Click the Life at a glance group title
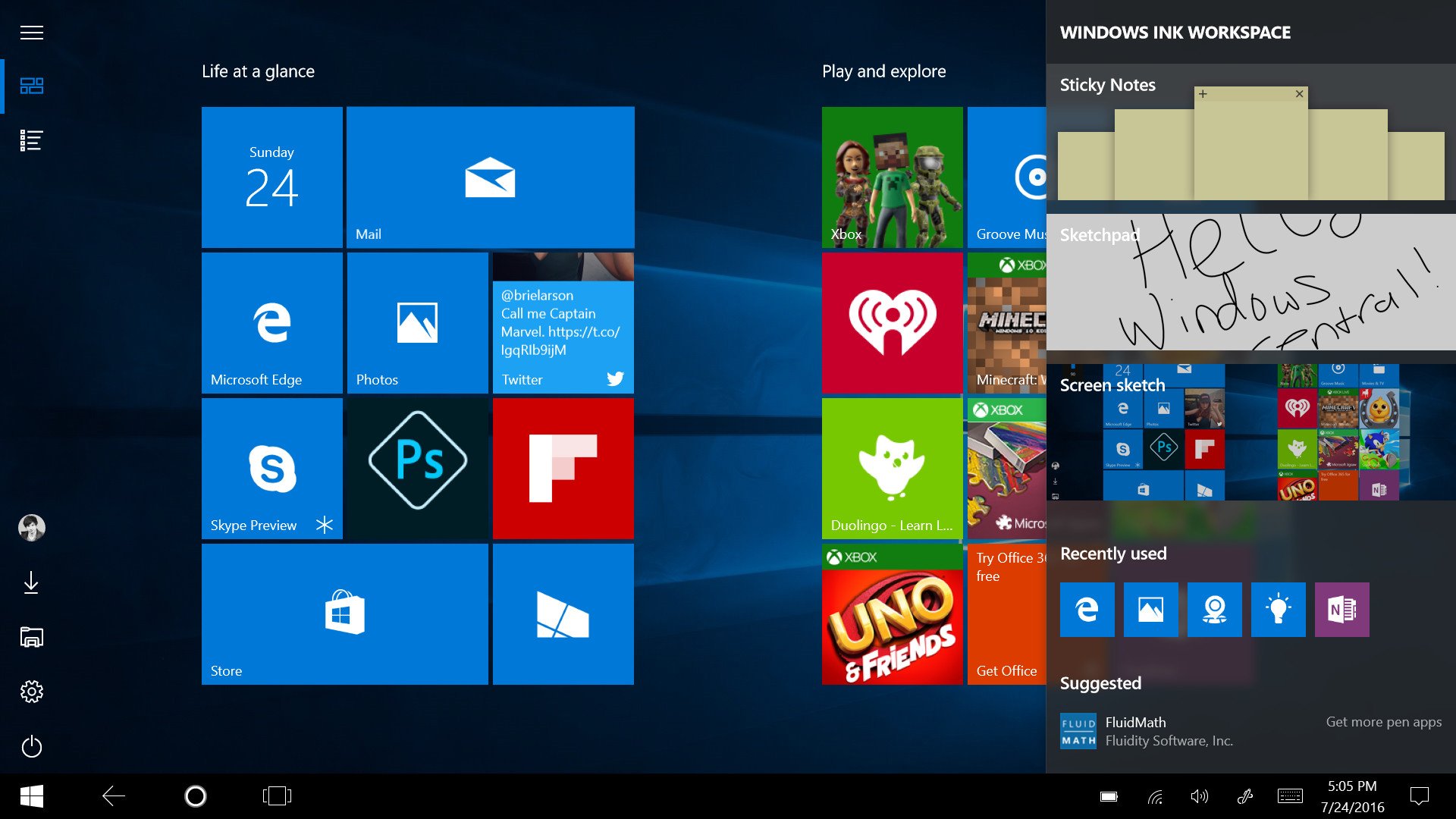 (258, 71)
